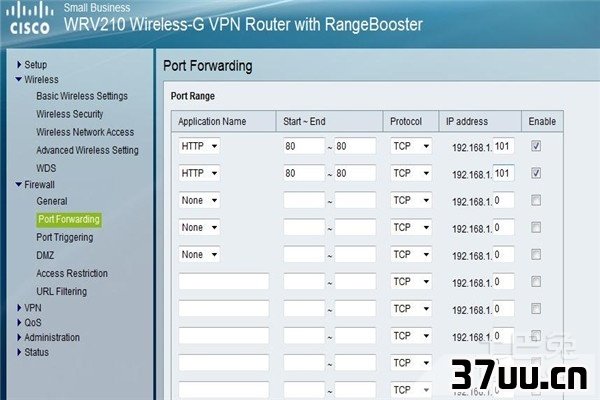Viewport: 600px width, 400px height.
Task: Open Access Restriction page
Action: tap(72, 273)
